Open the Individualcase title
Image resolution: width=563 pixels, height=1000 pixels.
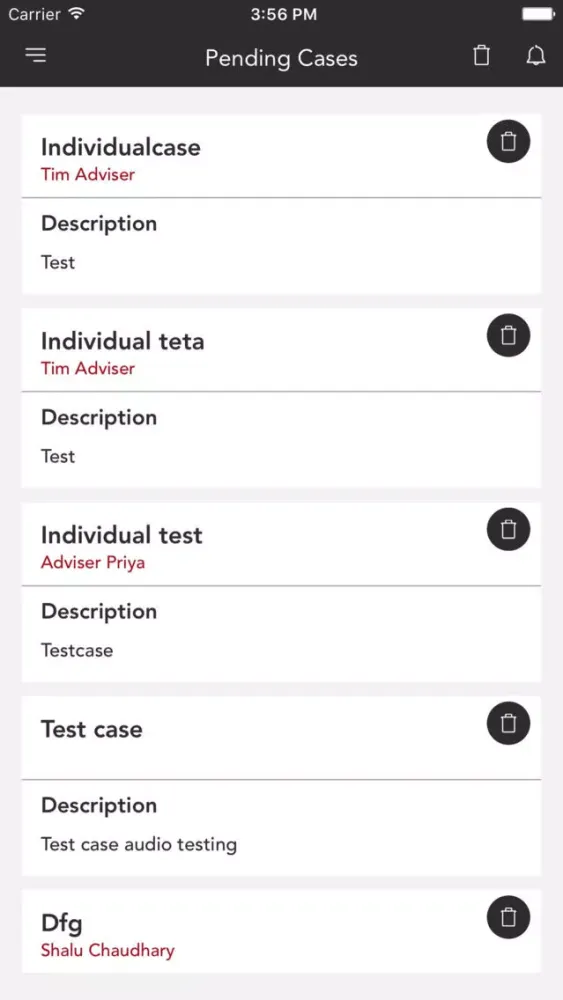point(121,147)
